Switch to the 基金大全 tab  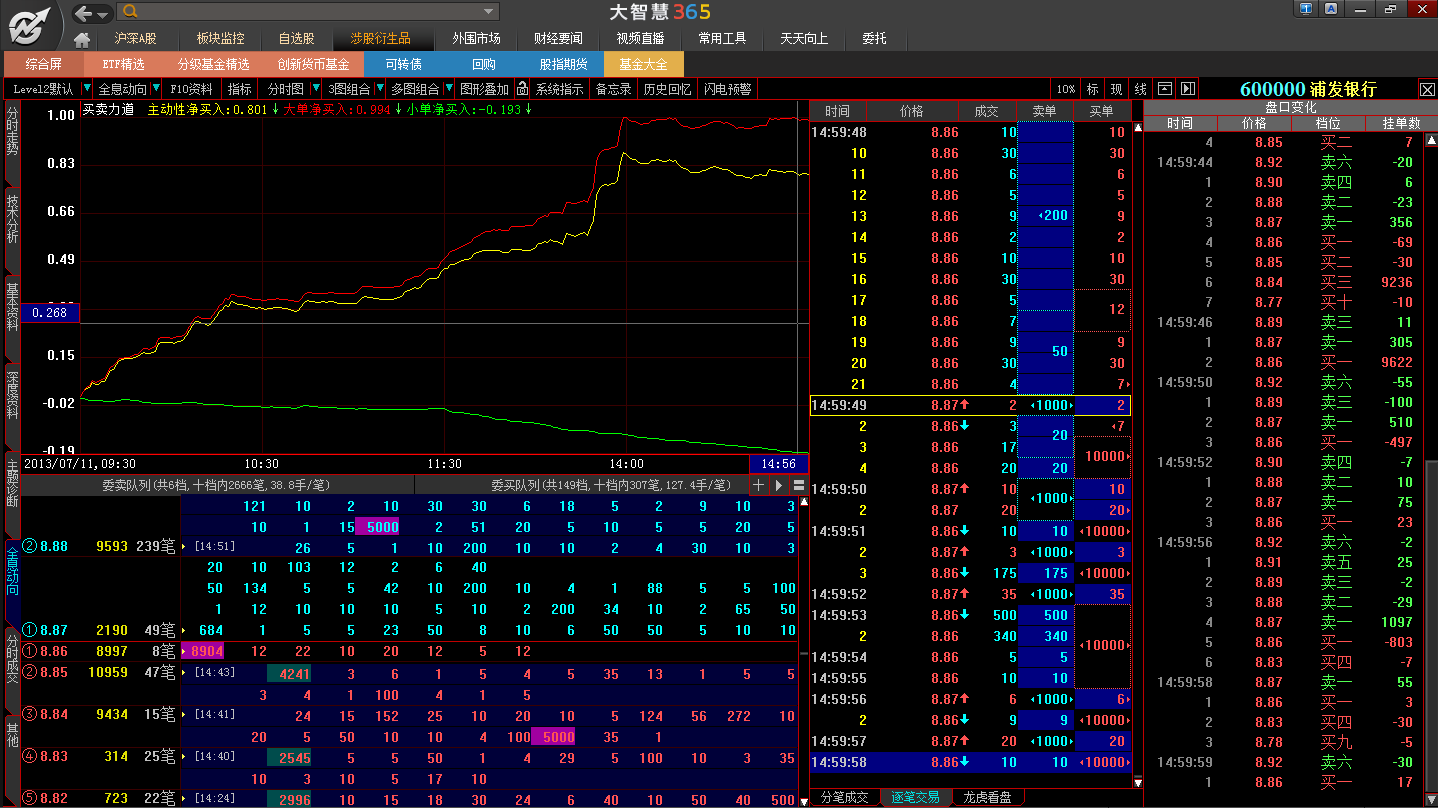[644, 64]
